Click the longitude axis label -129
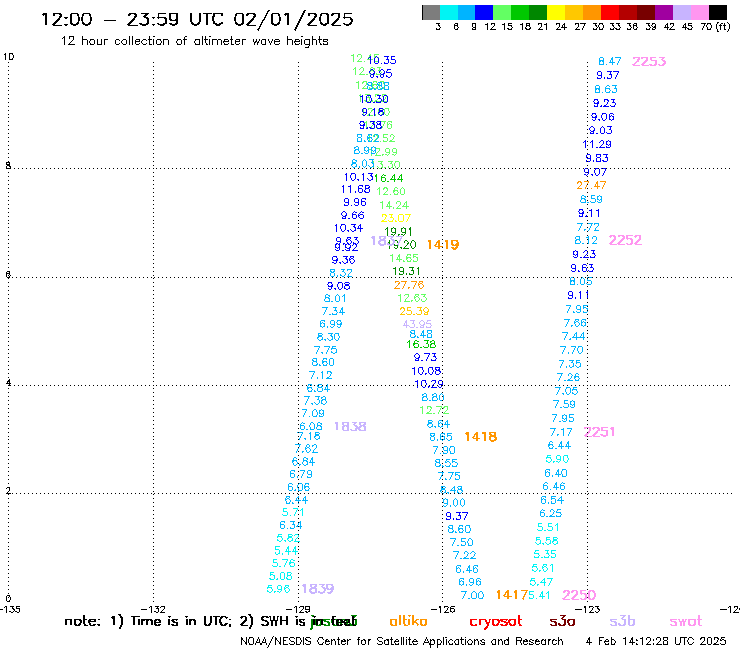The image size is (740, 650). 298,609
